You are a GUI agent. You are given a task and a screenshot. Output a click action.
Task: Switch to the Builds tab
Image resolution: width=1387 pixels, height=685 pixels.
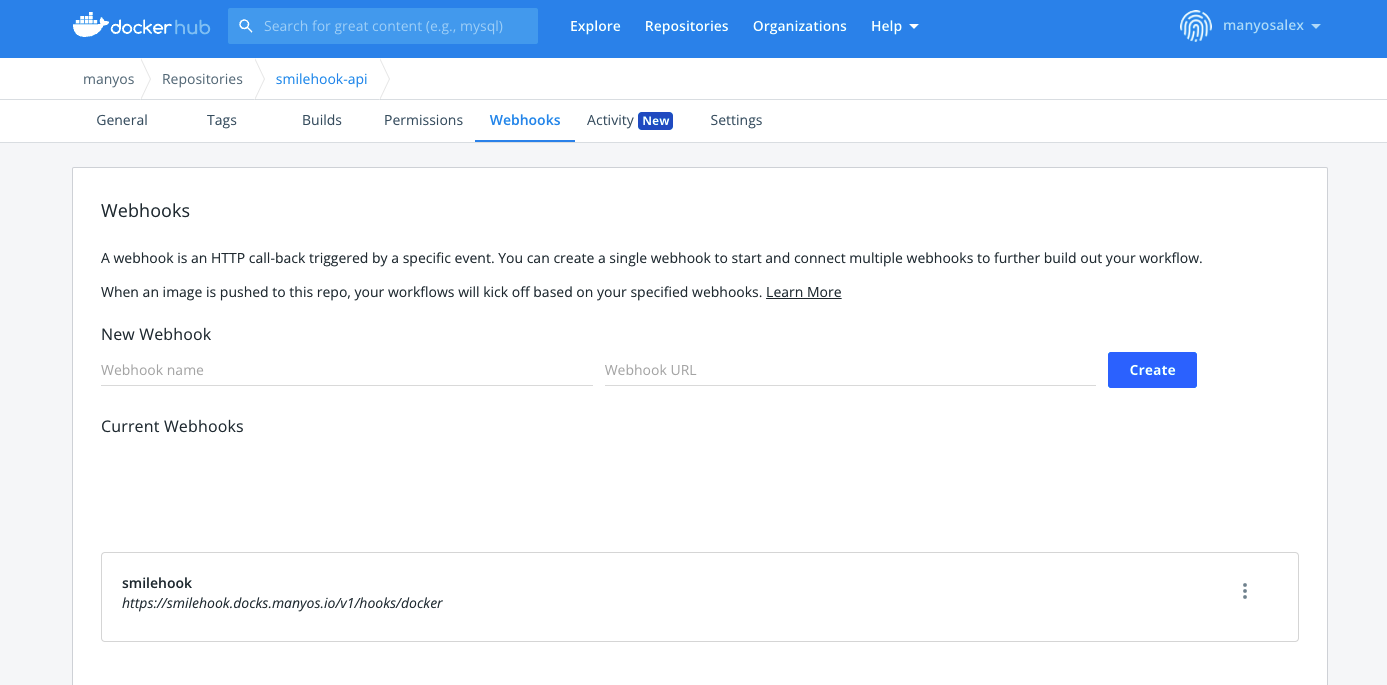(321, 120)
